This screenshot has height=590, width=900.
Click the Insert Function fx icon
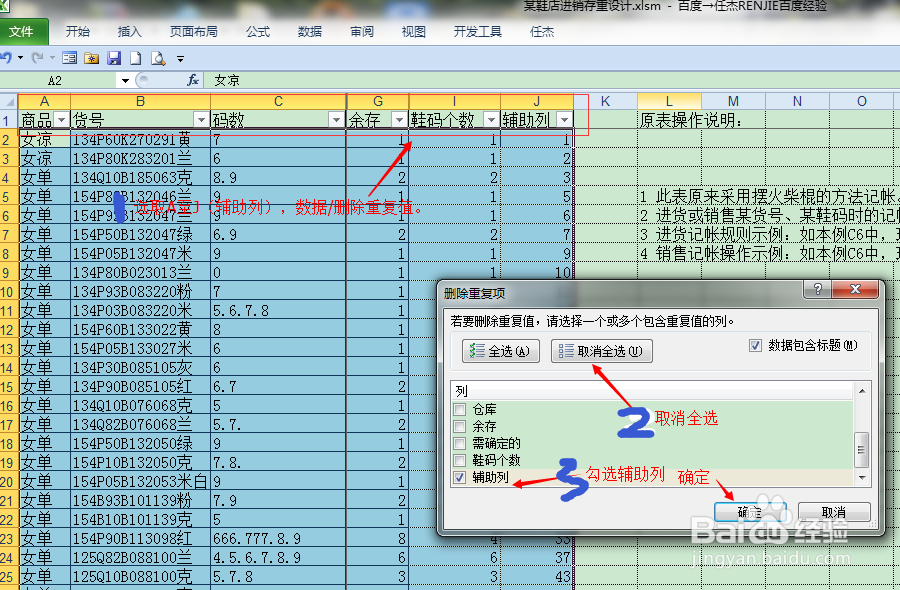tap(193, 80)
